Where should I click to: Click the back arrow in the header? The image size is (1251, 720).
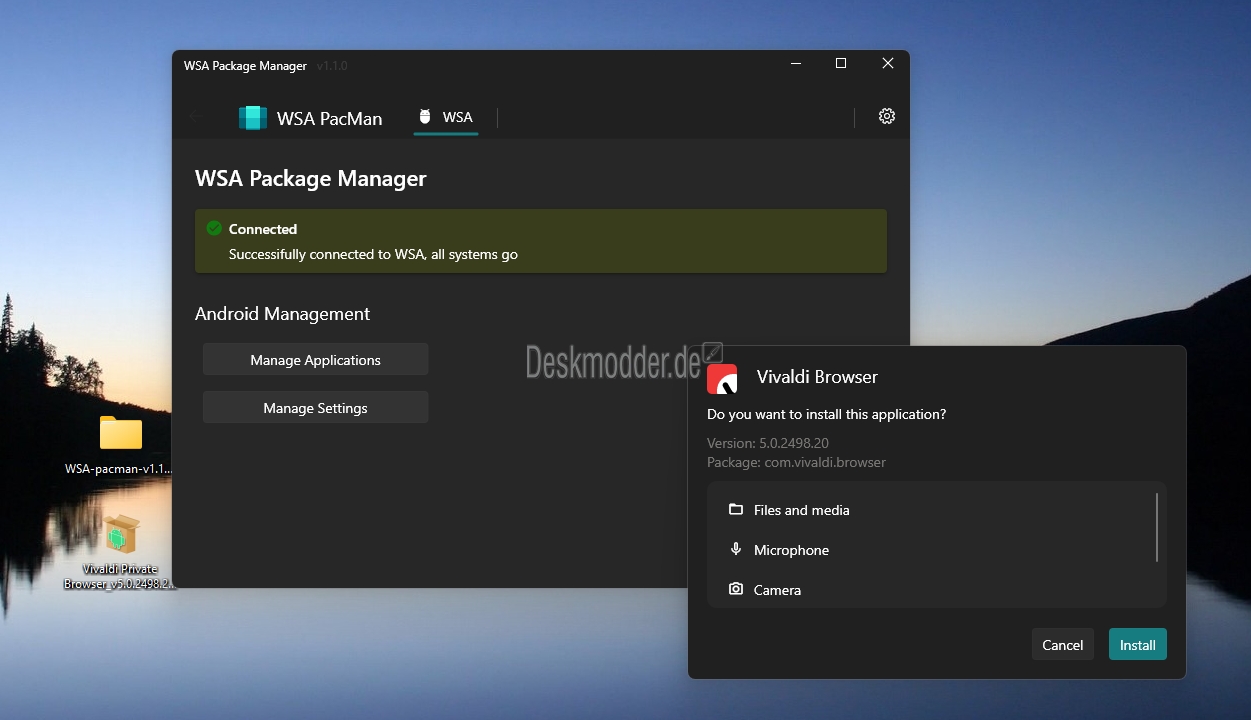point(196,117)
